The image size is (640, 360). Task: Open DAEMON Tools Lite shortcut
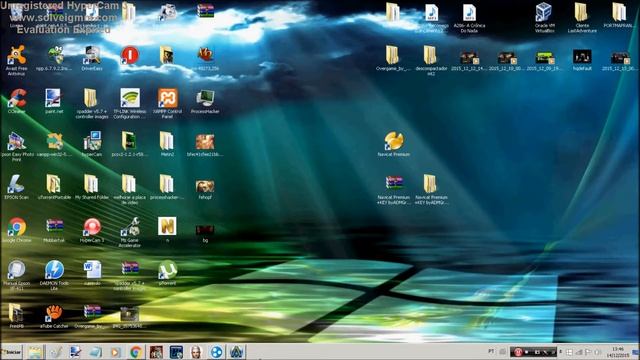54,275
